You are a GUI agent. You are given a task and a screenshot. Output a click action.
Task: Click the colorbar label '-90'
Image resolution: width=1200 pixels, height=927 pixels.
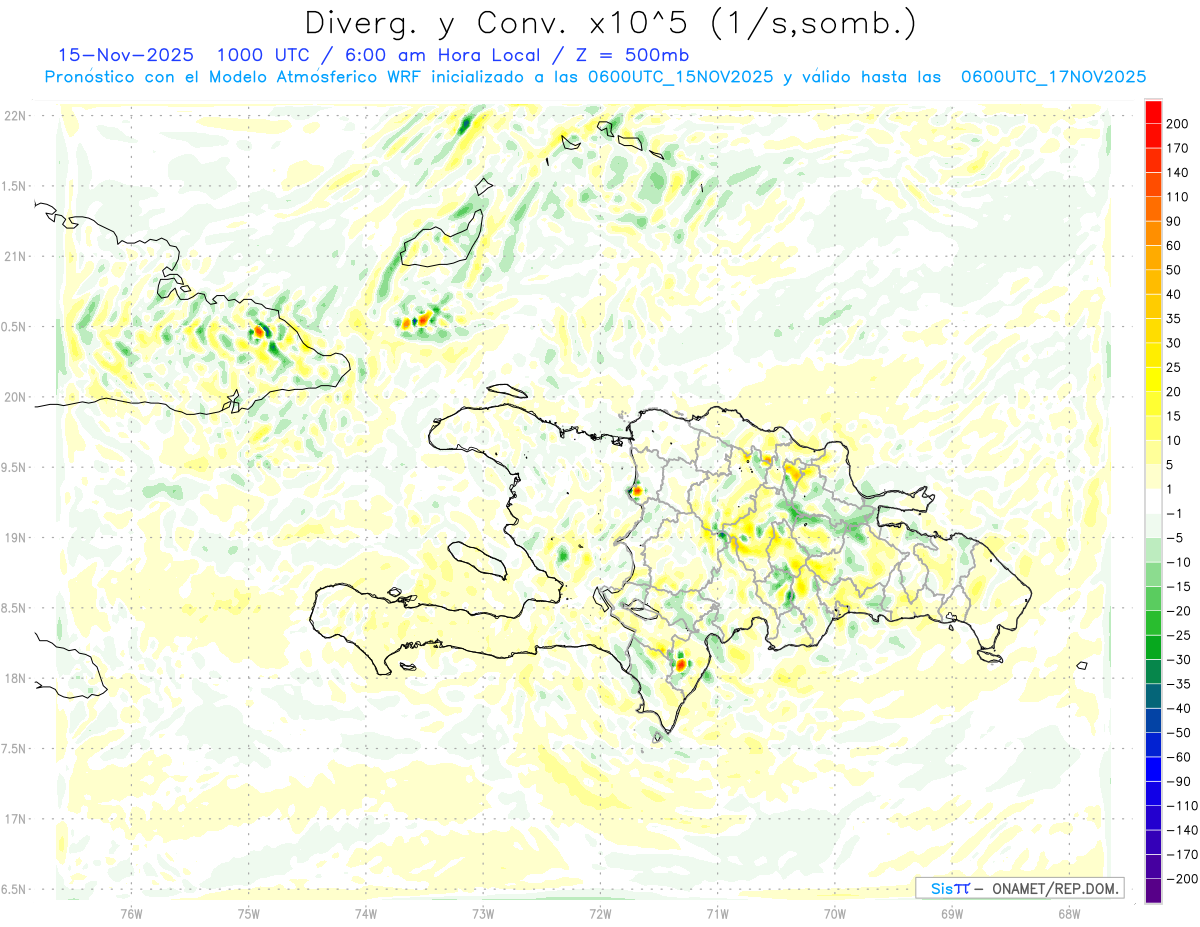click(x=1178, y=781)
